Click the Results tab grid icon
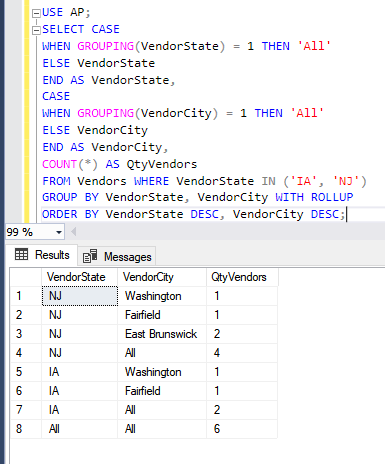Image resolution: width=385 pixels, height=464 pixels. (x=22, y=255)
